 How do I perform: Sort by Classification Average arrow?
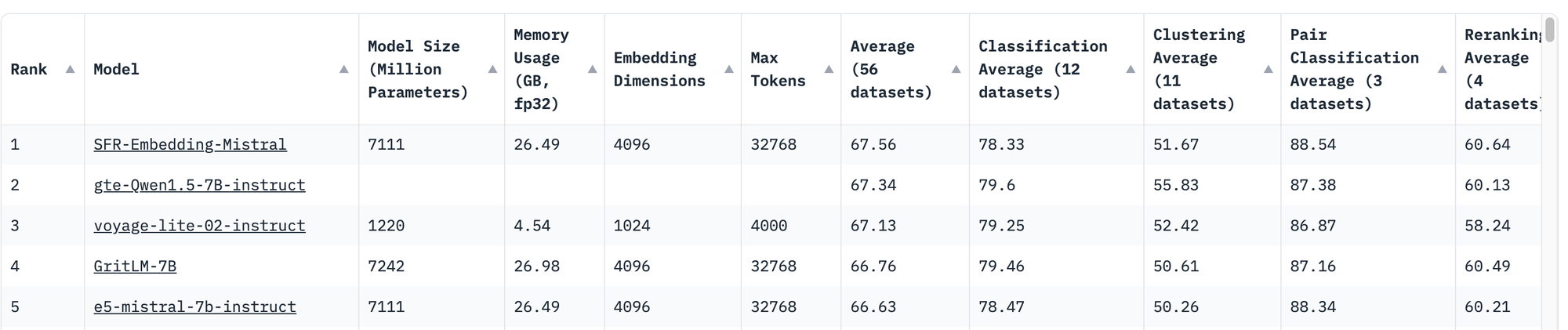pyautogui.click(x=1130, y=69)
